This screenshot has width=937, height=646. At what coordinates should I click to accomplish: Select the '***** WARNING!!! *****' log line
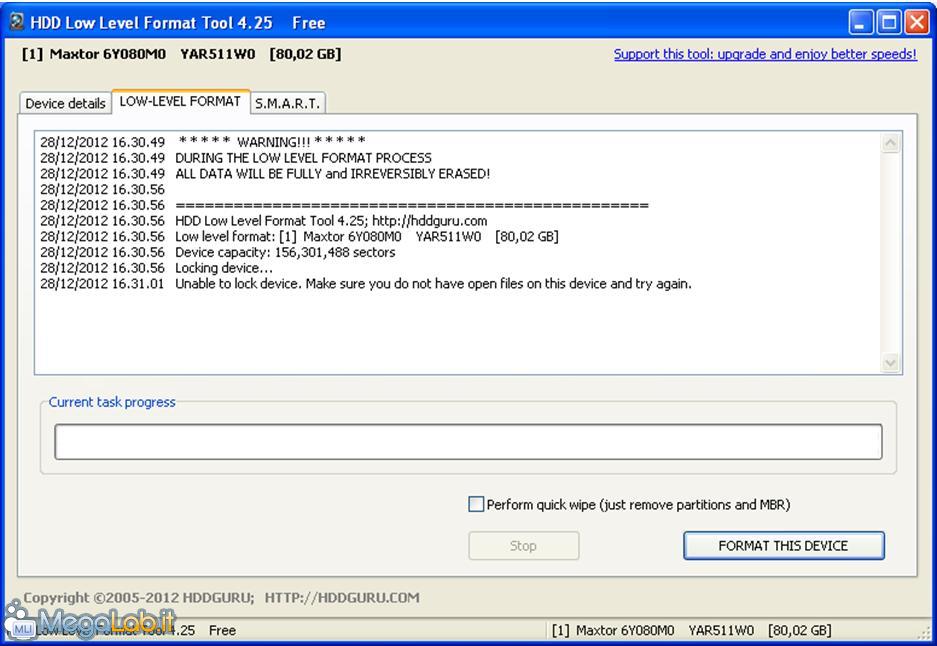pos(203,142)
